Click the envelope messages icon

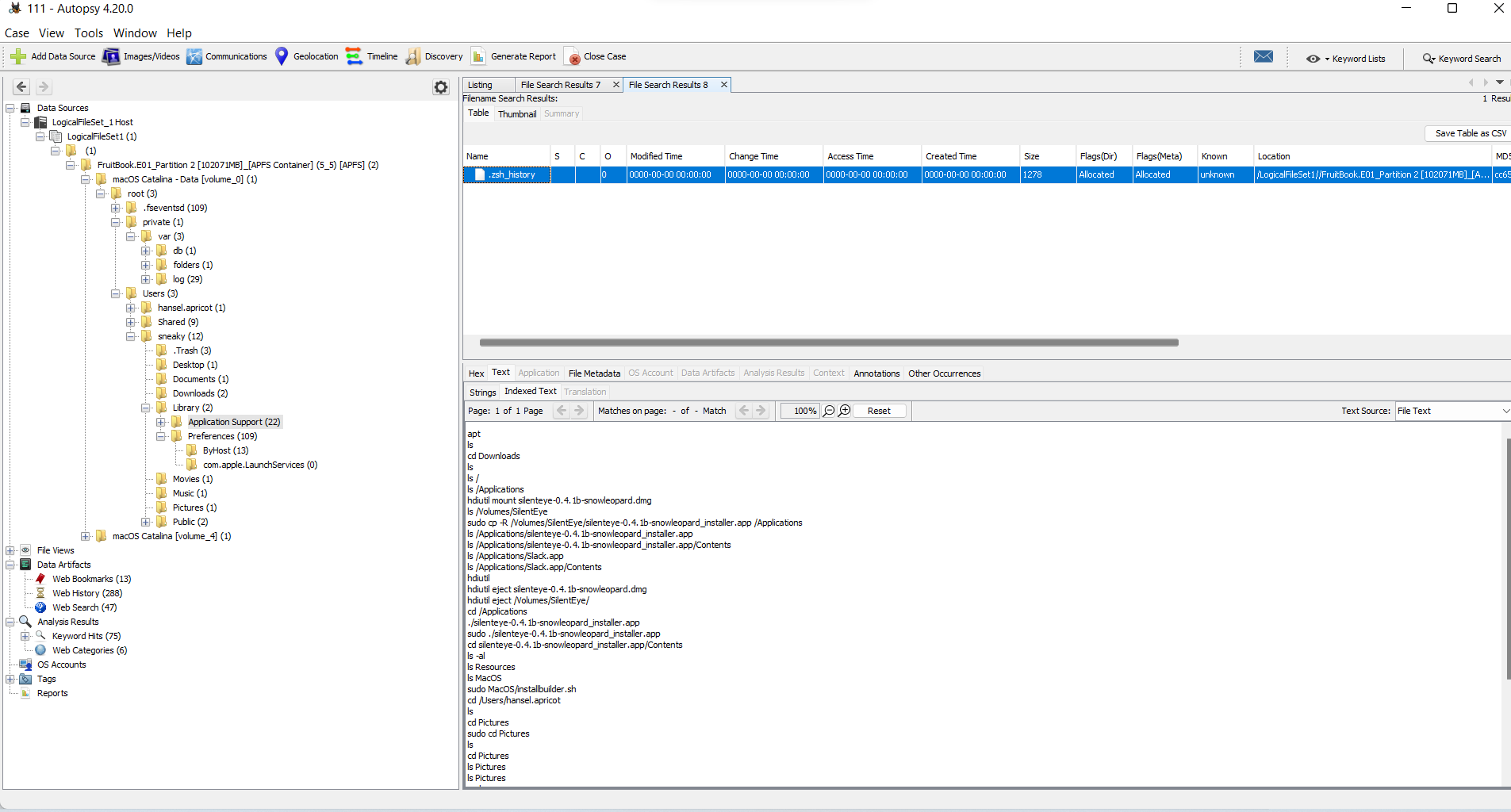coord(1264,56)
